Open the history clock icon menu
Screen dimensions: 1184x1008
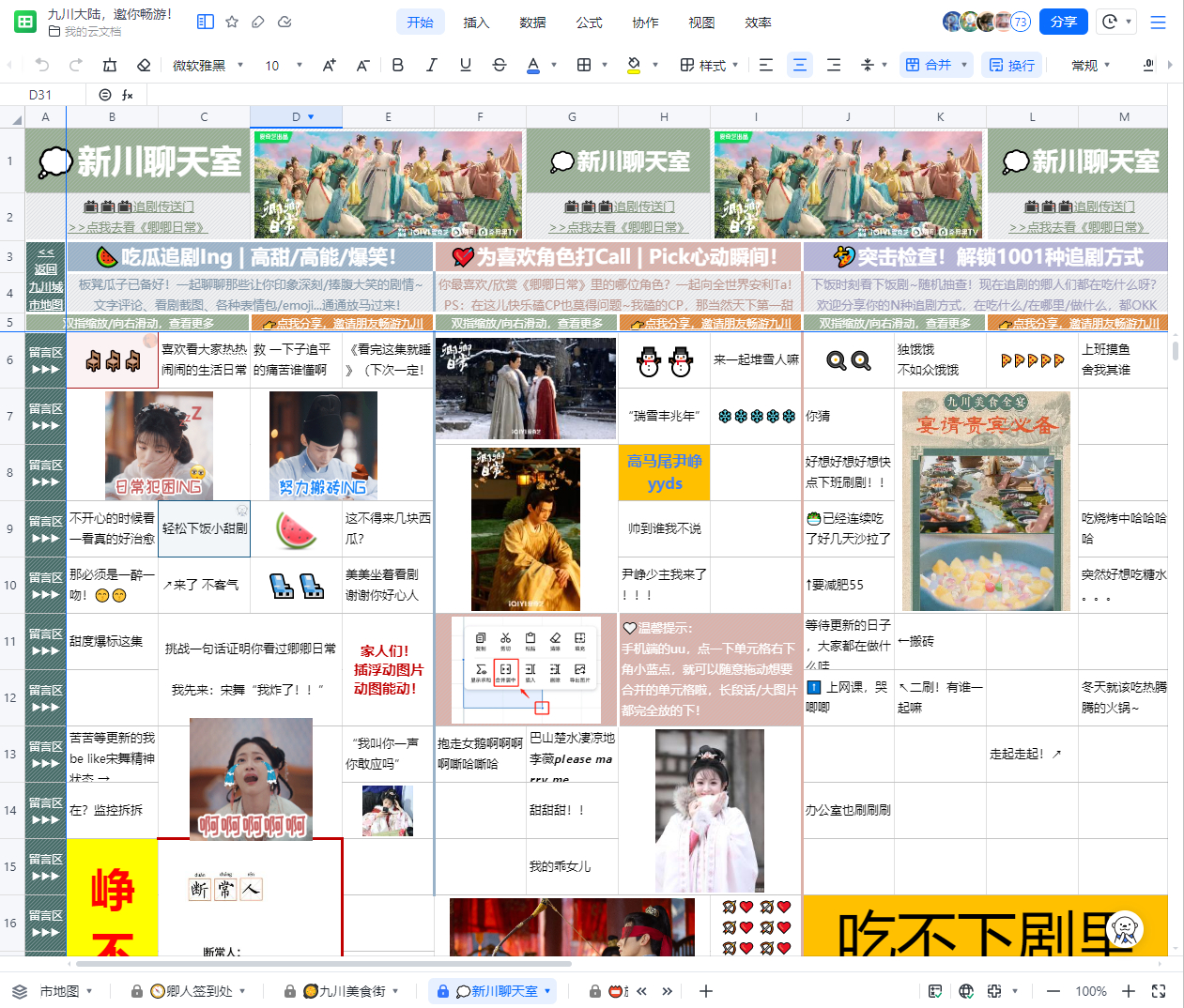tap(1116, 22)
